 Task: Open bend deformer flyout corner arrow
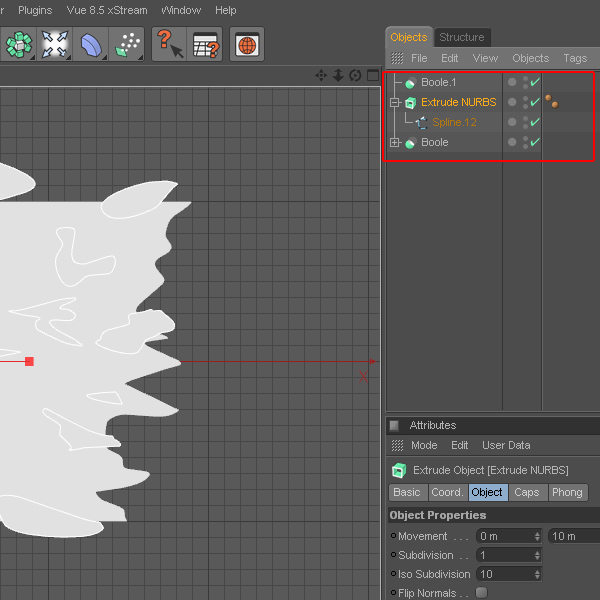pyautogui.click(x=104, y=58)
